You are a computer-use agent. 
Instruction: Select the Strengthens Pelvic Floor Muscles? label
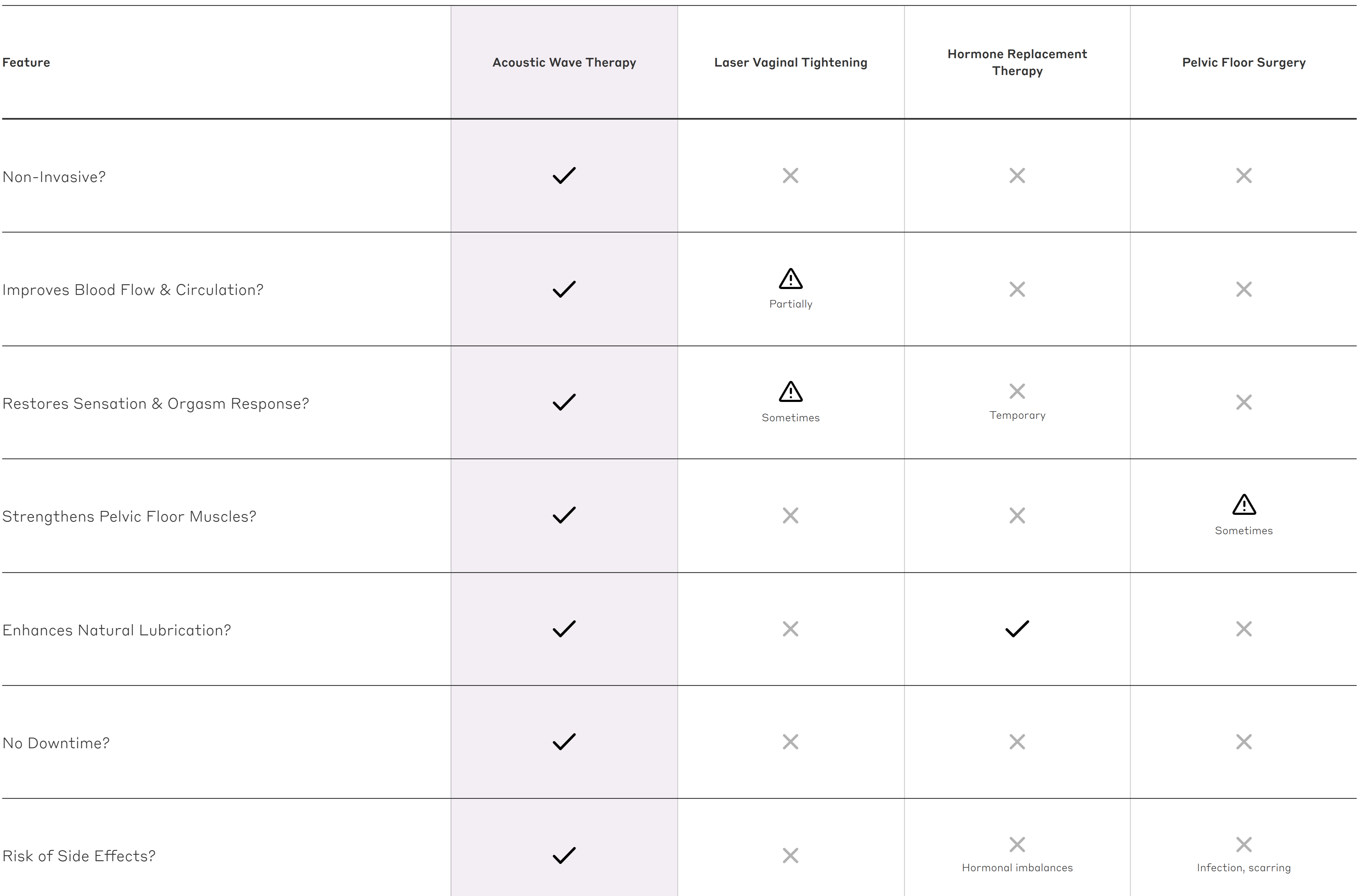(x=129, y=517)
